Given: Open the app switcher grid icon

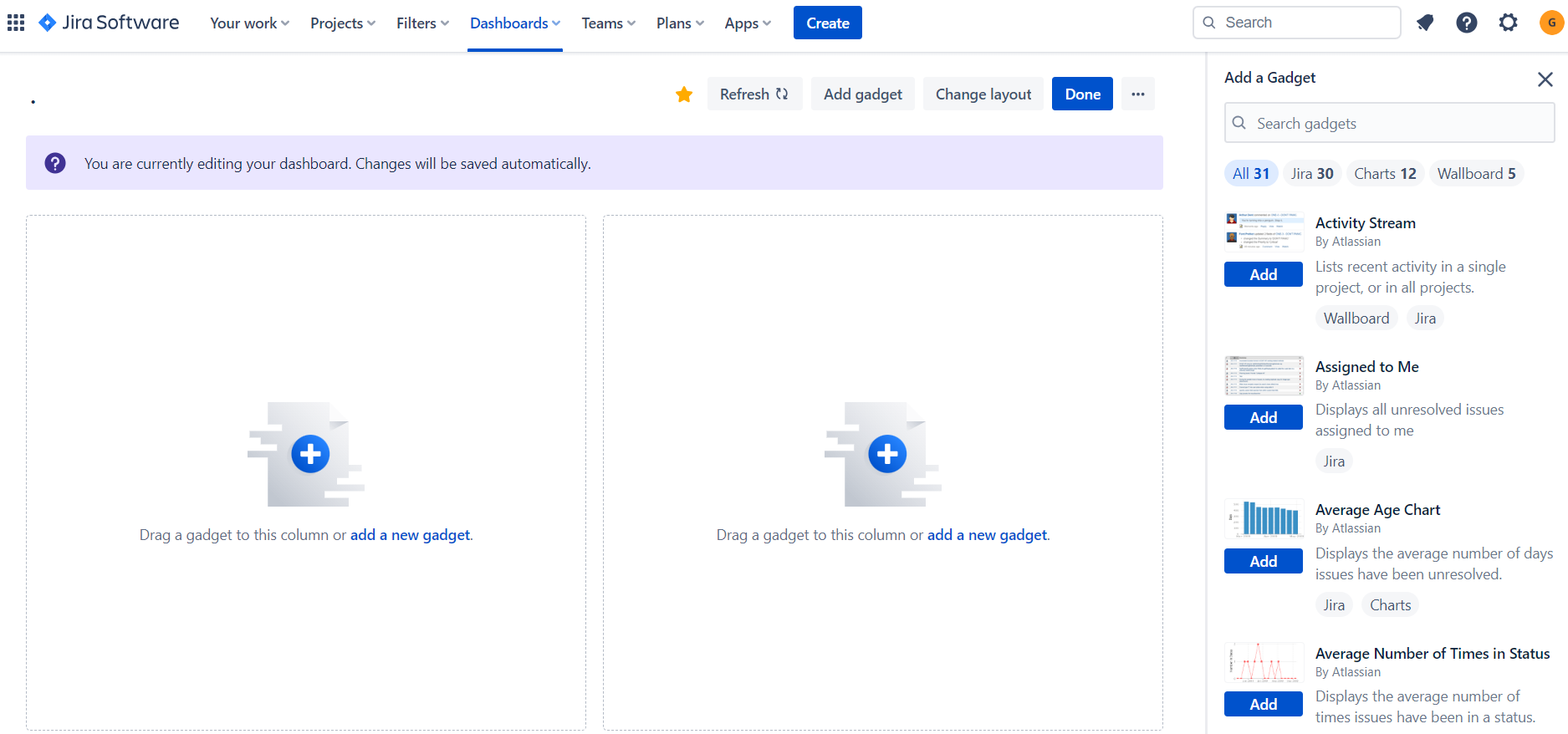Looking at the screenshot, I should pyautogui.click(x=16, y=23).
